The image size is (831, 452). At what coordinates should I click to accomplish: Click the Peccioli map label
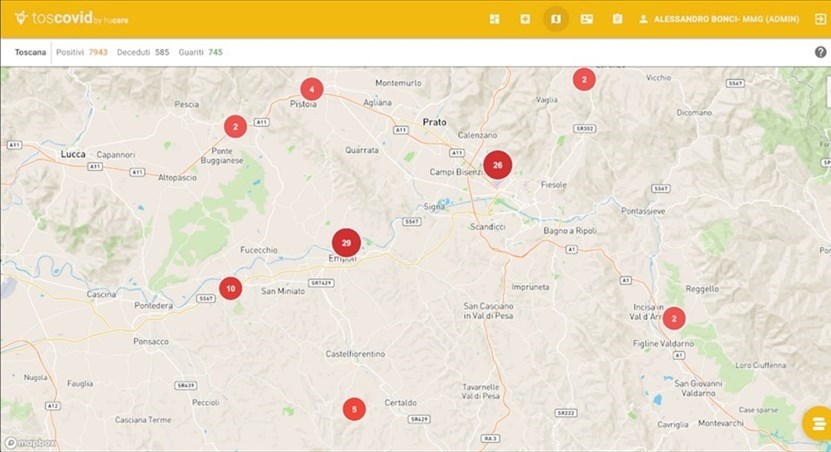coord(206,402)
